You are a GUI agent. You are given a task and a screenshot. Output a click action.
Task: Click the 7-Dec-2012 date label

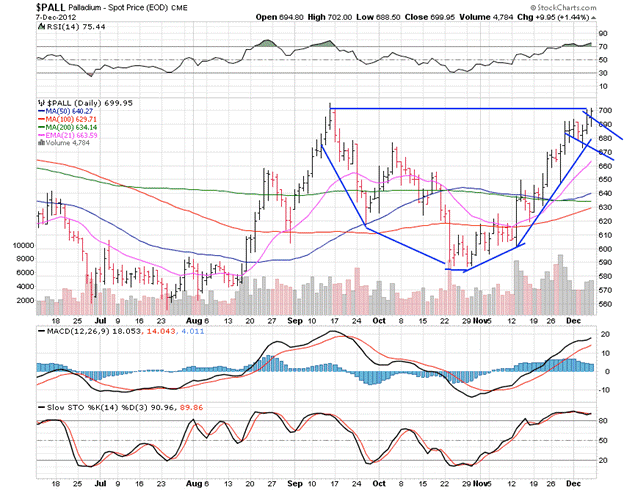[x=26, y=18]
